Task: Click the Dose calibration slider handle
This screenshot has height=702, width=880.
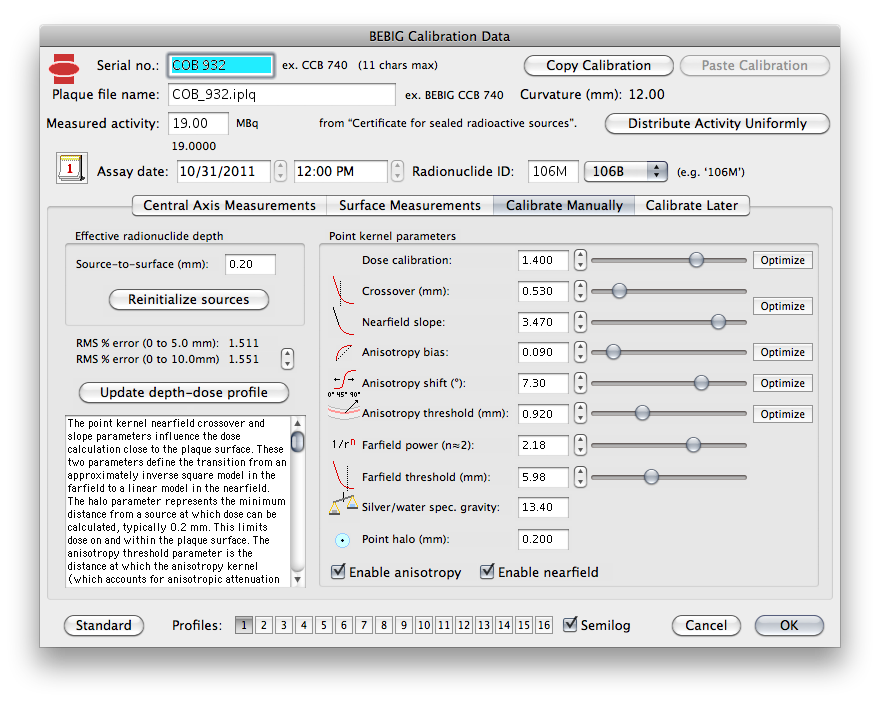Action: (x=696, y=260)
